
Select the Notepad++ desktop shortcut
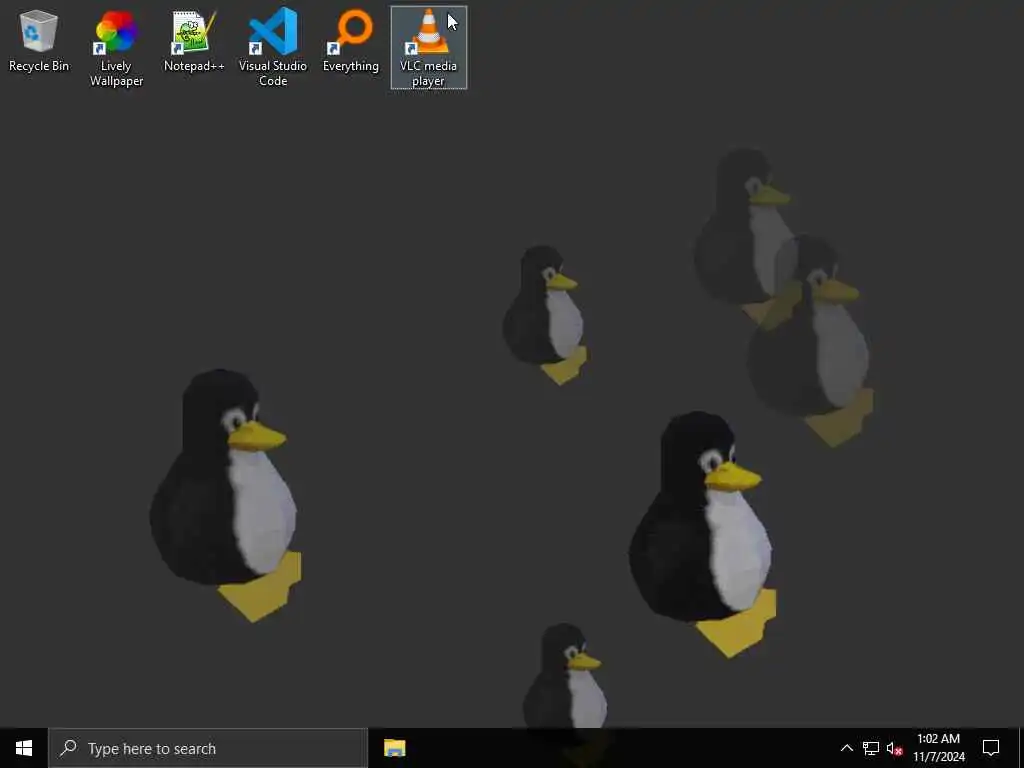coord(194,41)
